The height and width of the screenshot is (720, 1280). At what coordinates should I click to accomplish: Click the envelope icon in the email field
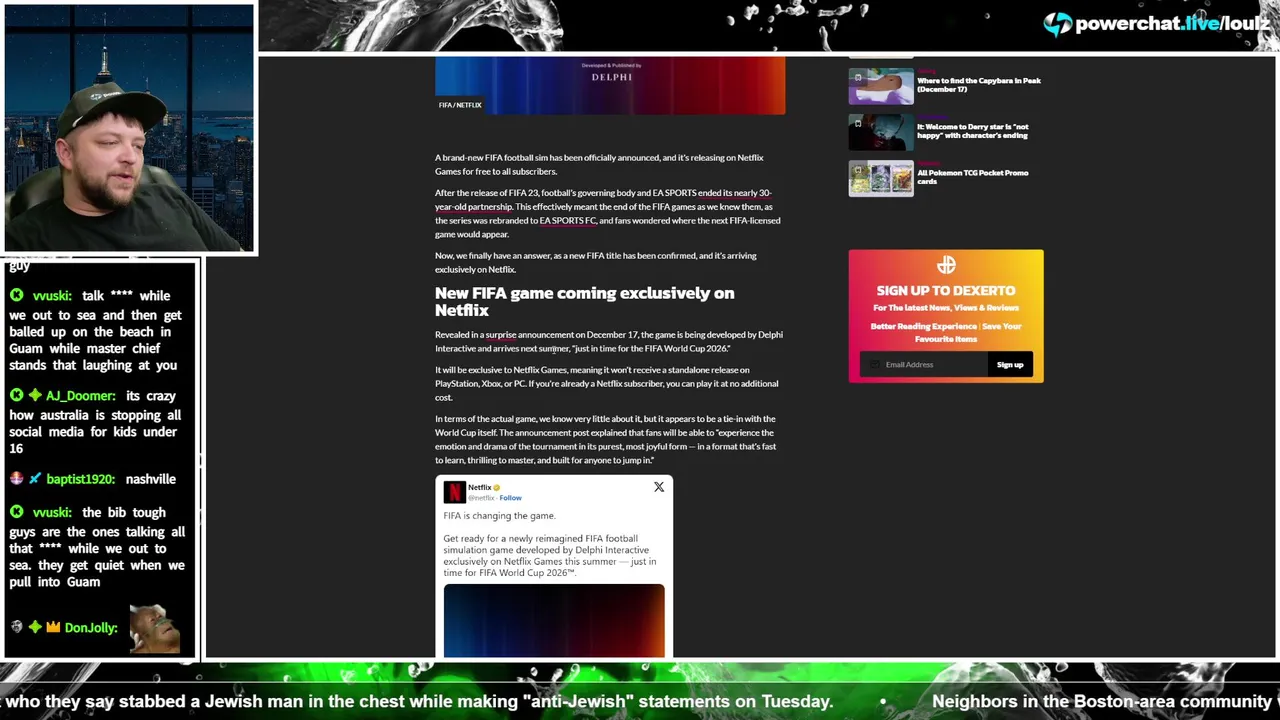tap(874, 365)
